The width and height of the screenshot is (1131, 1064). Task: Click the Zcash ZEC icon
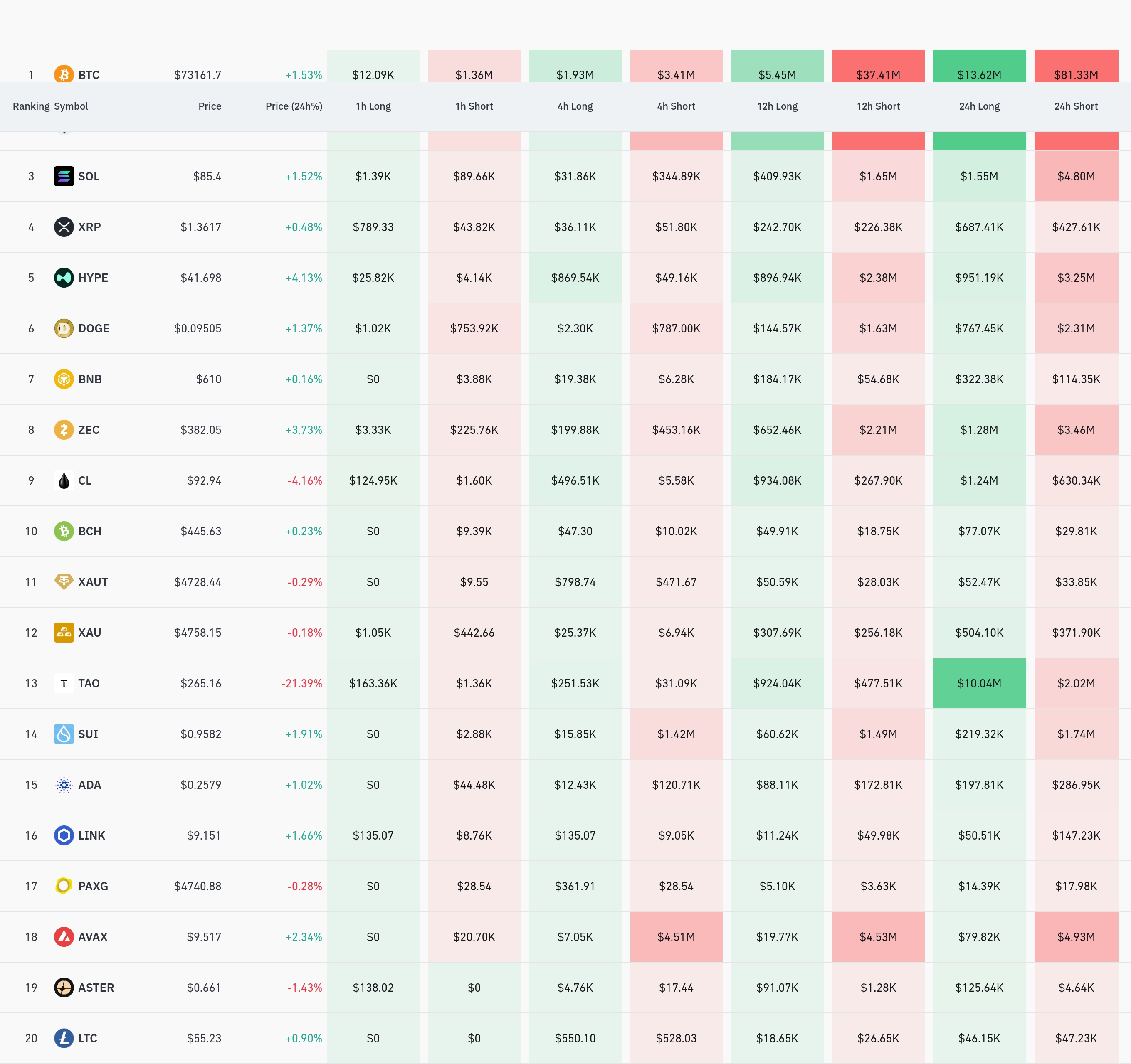(64, 430)
